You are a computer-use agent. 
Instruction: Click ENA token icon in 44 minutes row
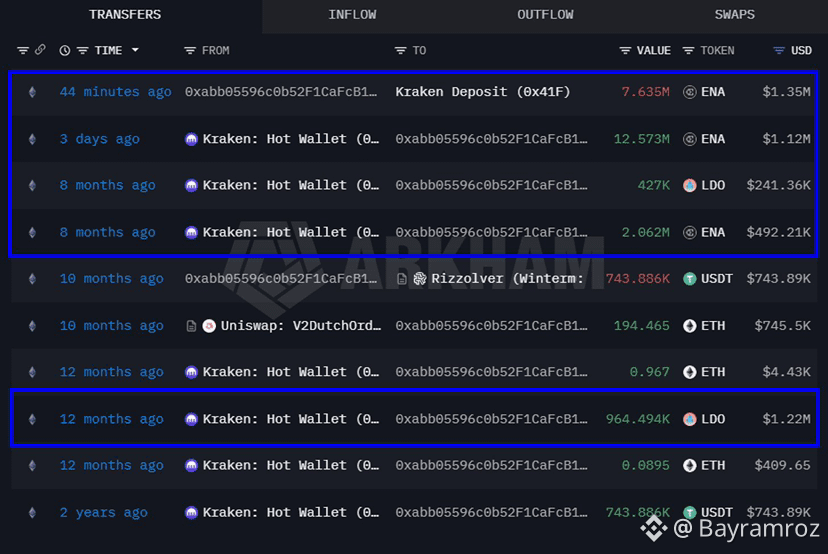coord(690,92)
